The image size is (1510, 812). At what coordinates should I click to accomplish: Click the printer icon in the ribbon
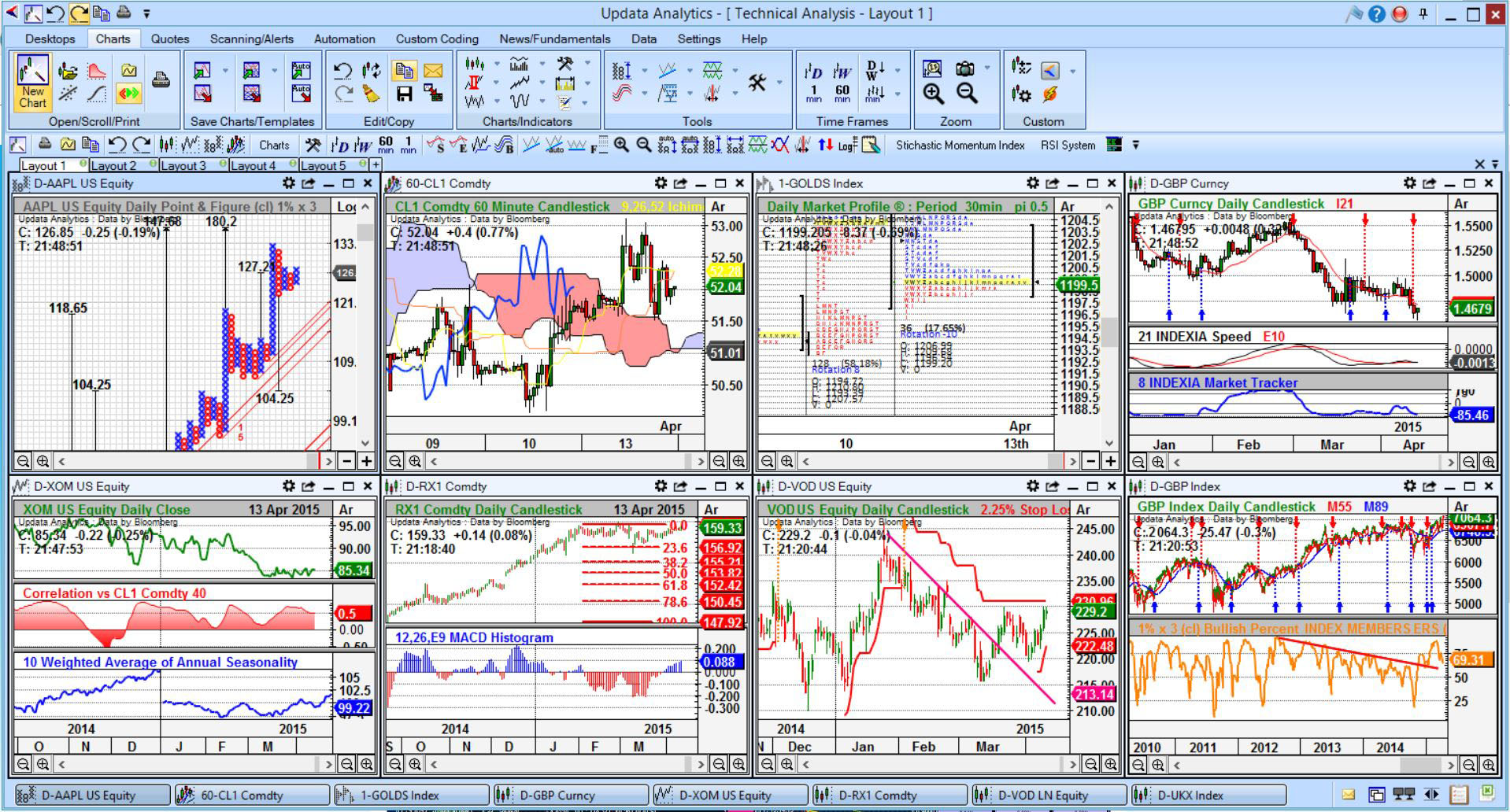tap(161, 79)
